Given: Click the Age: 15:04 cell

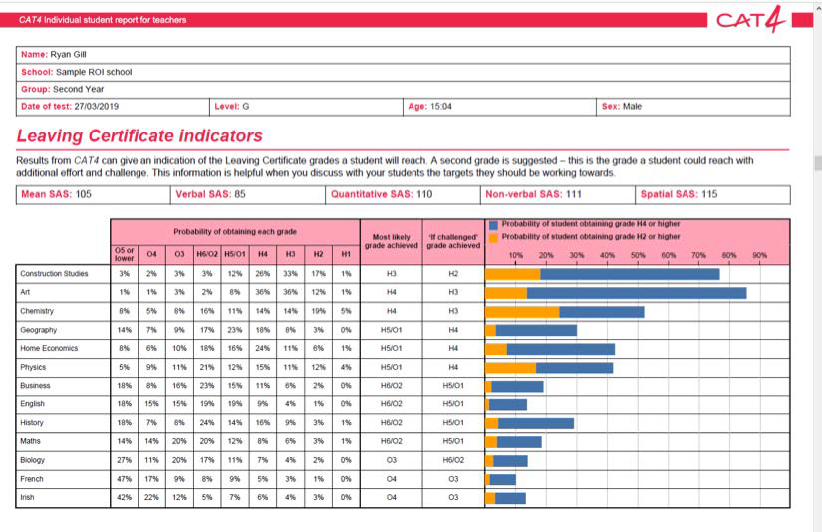Looking at the screenshot, I should (x=500, y=107).
